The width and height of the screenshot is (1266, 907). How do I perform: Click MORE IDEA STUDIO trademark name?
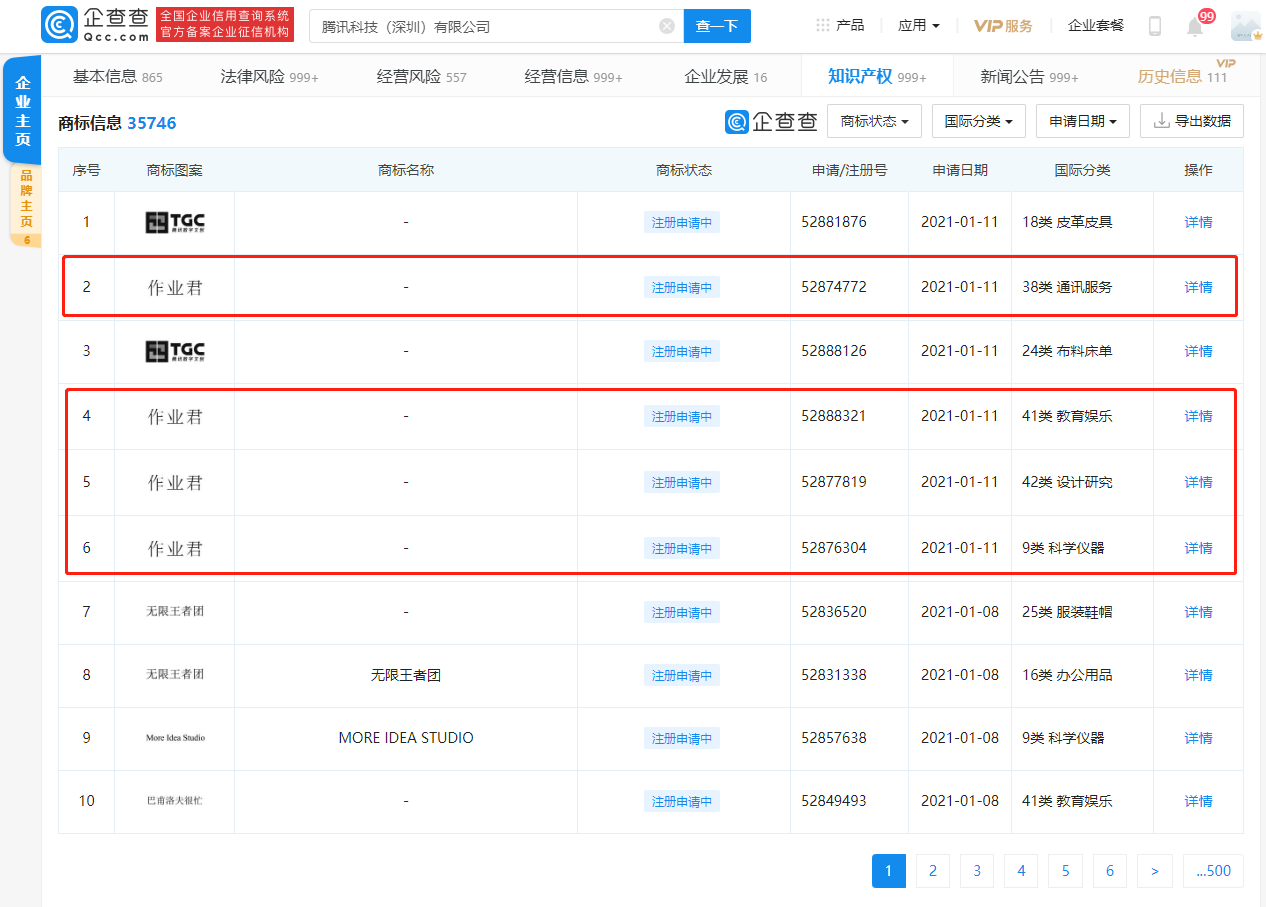point(406,738)
